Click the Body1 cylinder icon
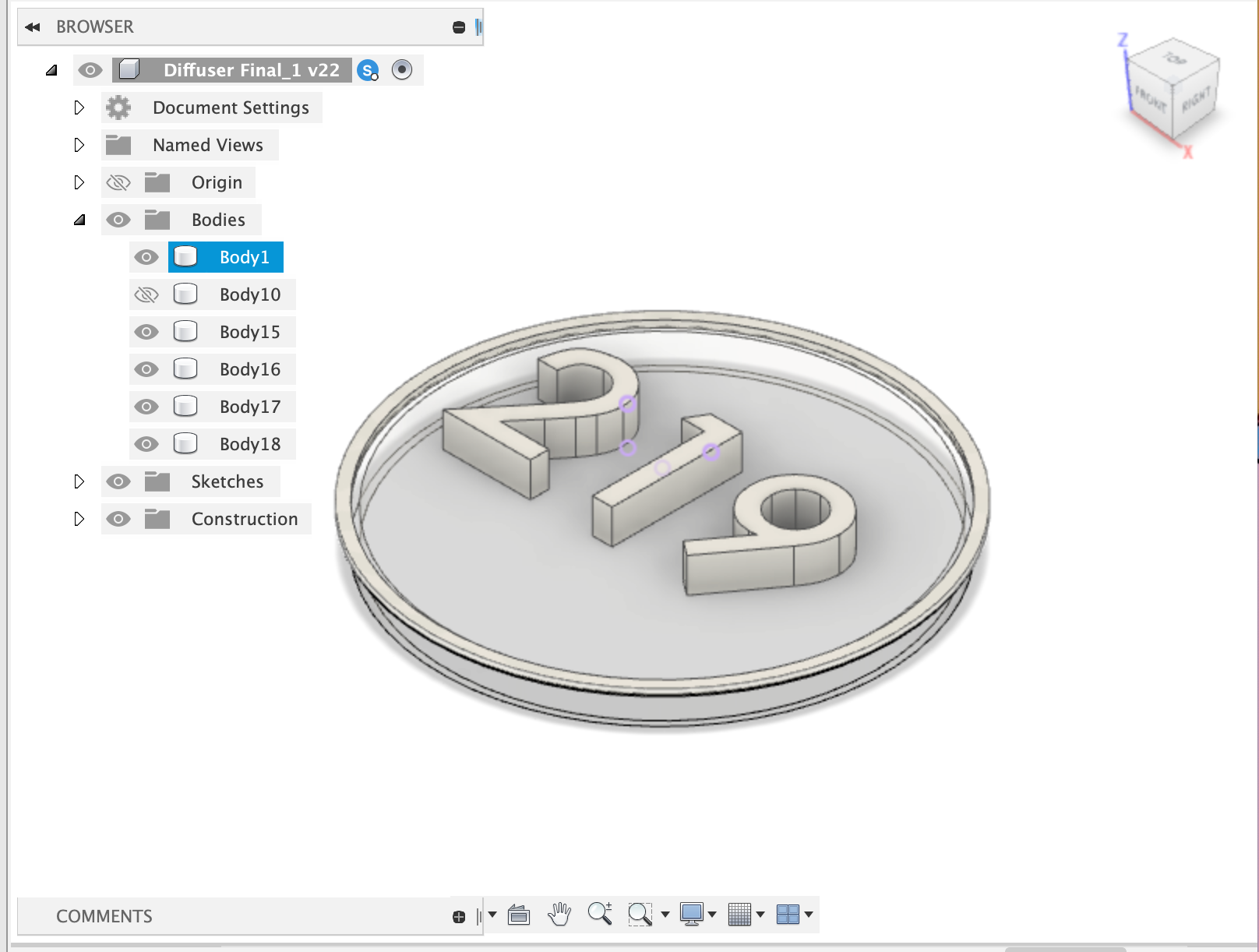 [185, 257]
